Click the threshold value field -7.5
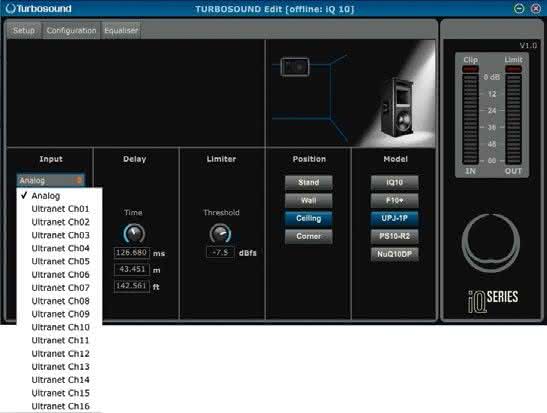The height and width of the screenshot is (413, 547). coord(220,252)
